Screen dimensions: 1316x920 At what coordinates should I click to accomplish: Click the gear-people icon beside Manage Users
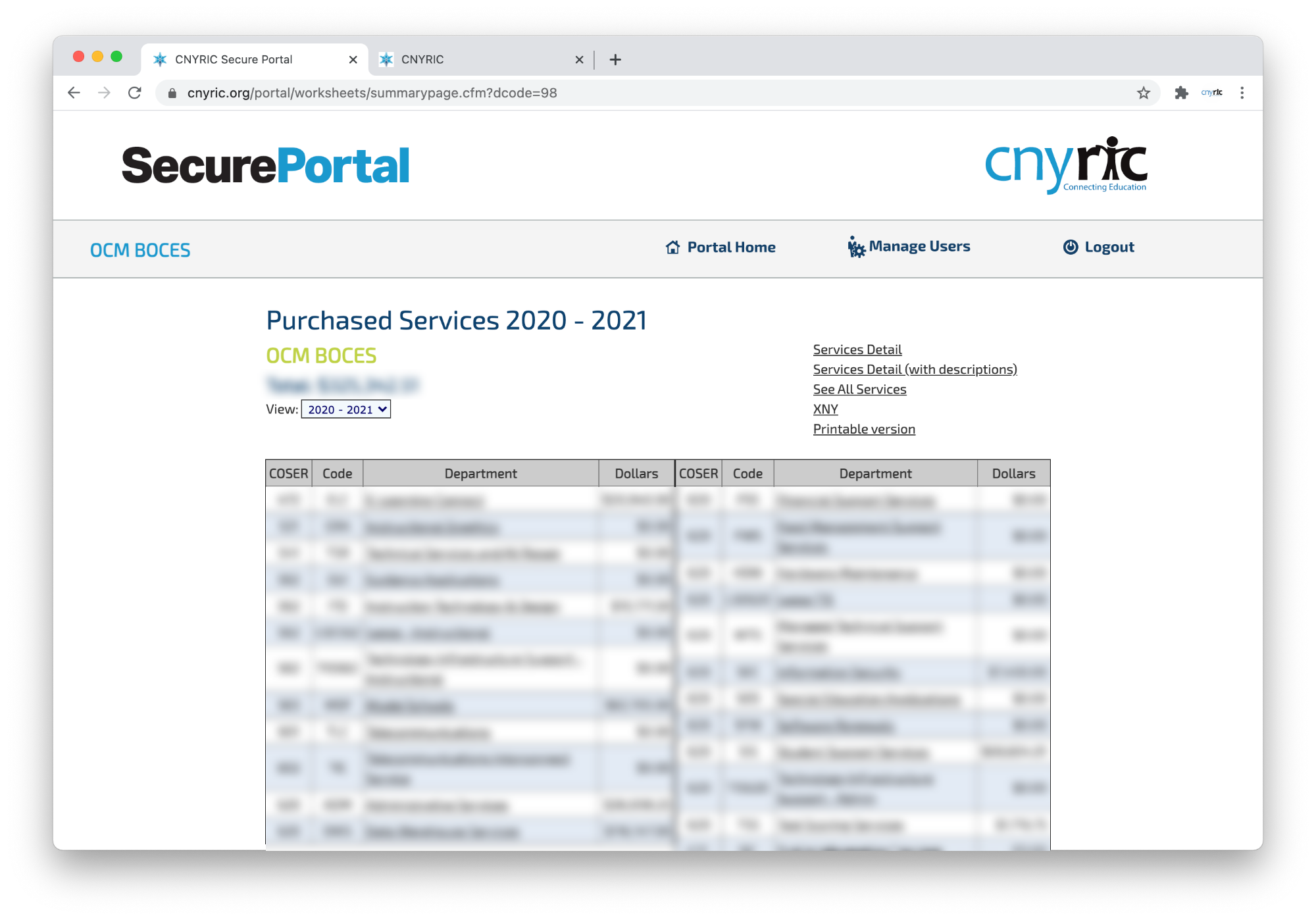click(856, 247)
